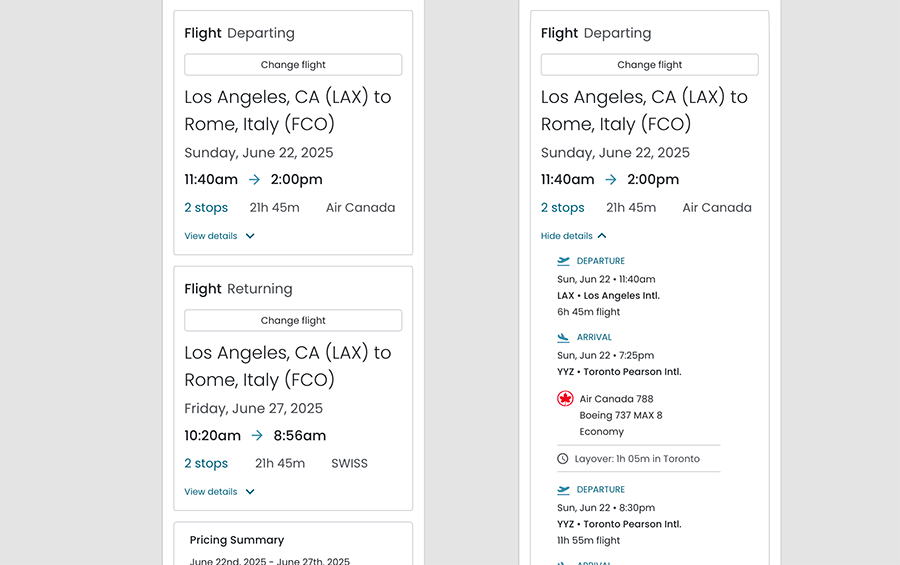This screenshot has width=900, height=565.
Task: Click the time arrow icon in the expanded Departing card
Action: [x=611, y=180]
